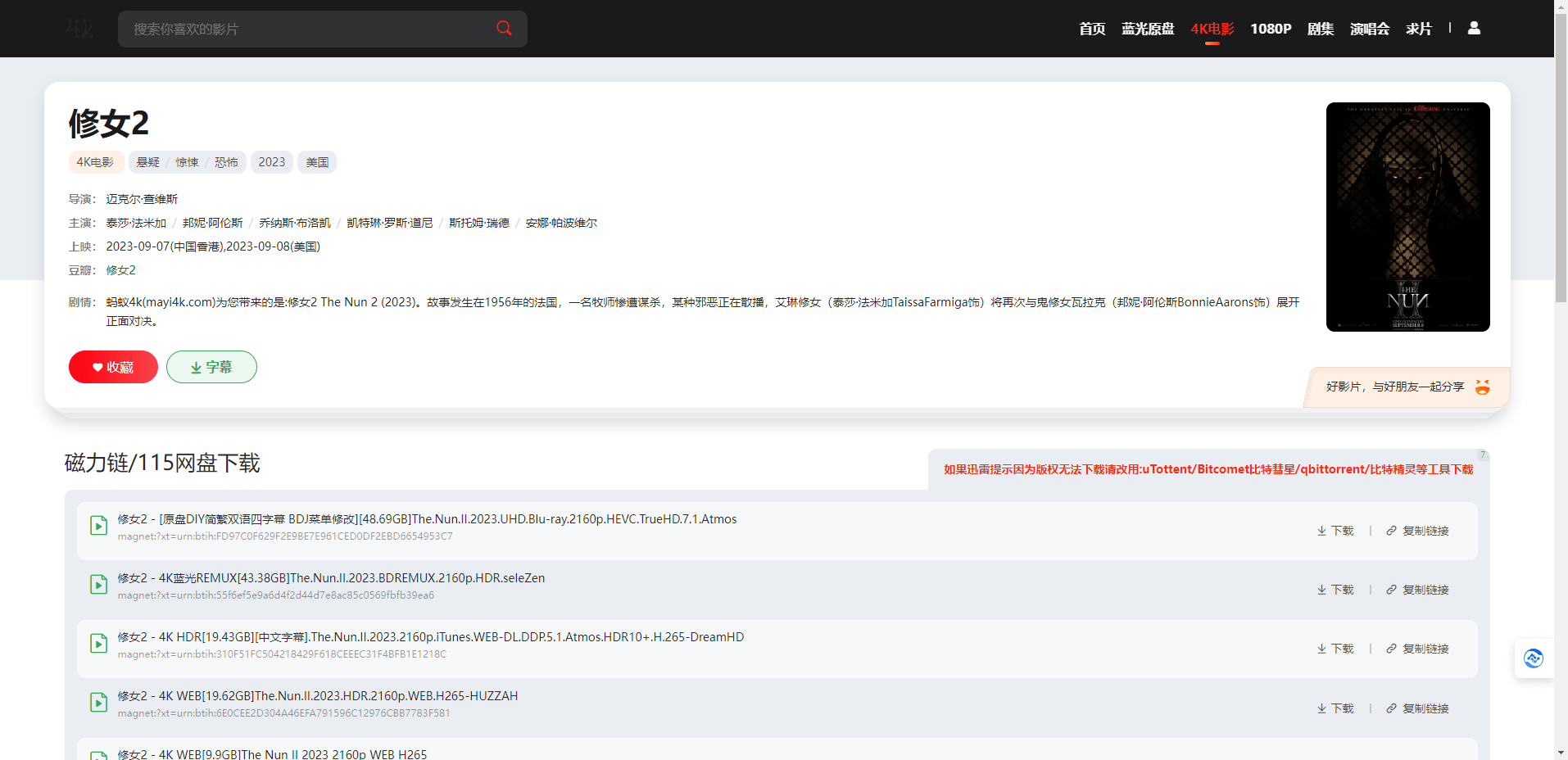Click the floating blue share icon at bottom right

pyautogui.click(x=1533, y=658)
